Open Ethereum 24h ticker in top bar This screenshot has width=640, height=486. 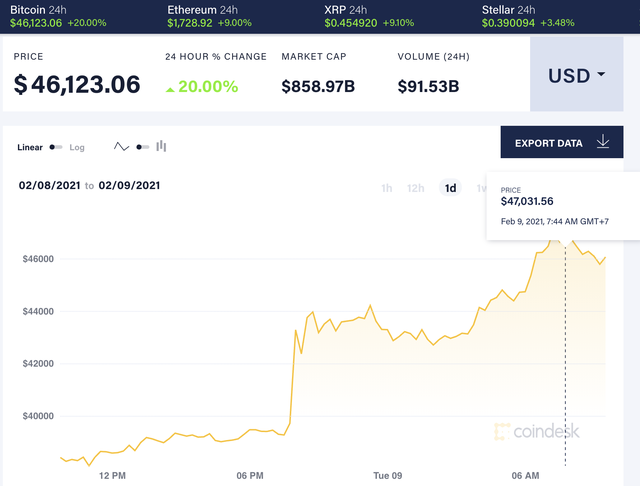[x=209, y=16]
